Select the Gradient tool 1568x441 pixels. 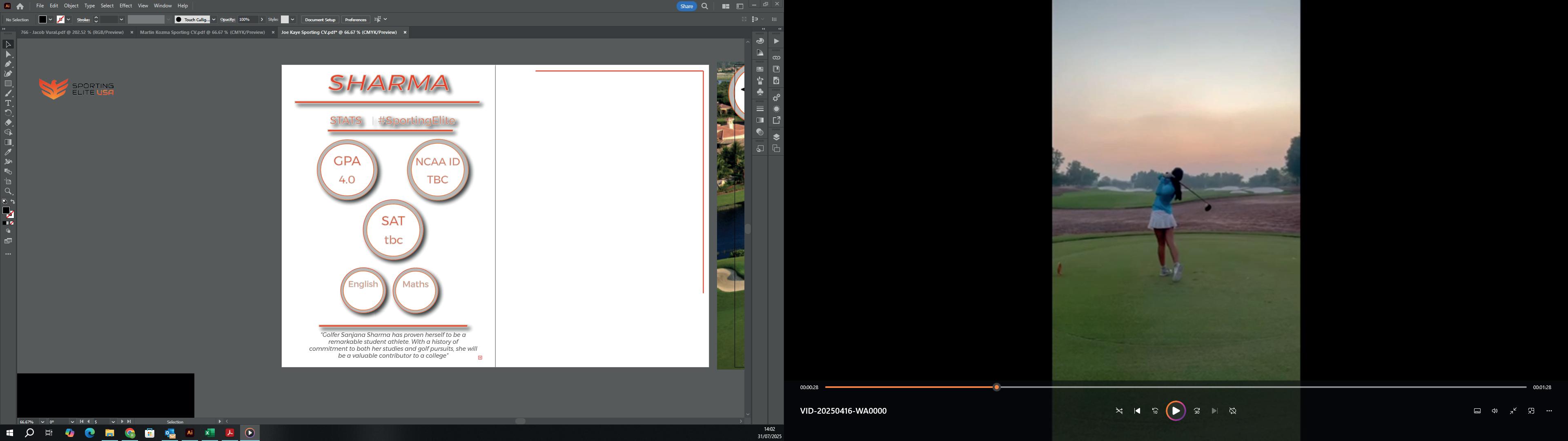pos(8,143)
